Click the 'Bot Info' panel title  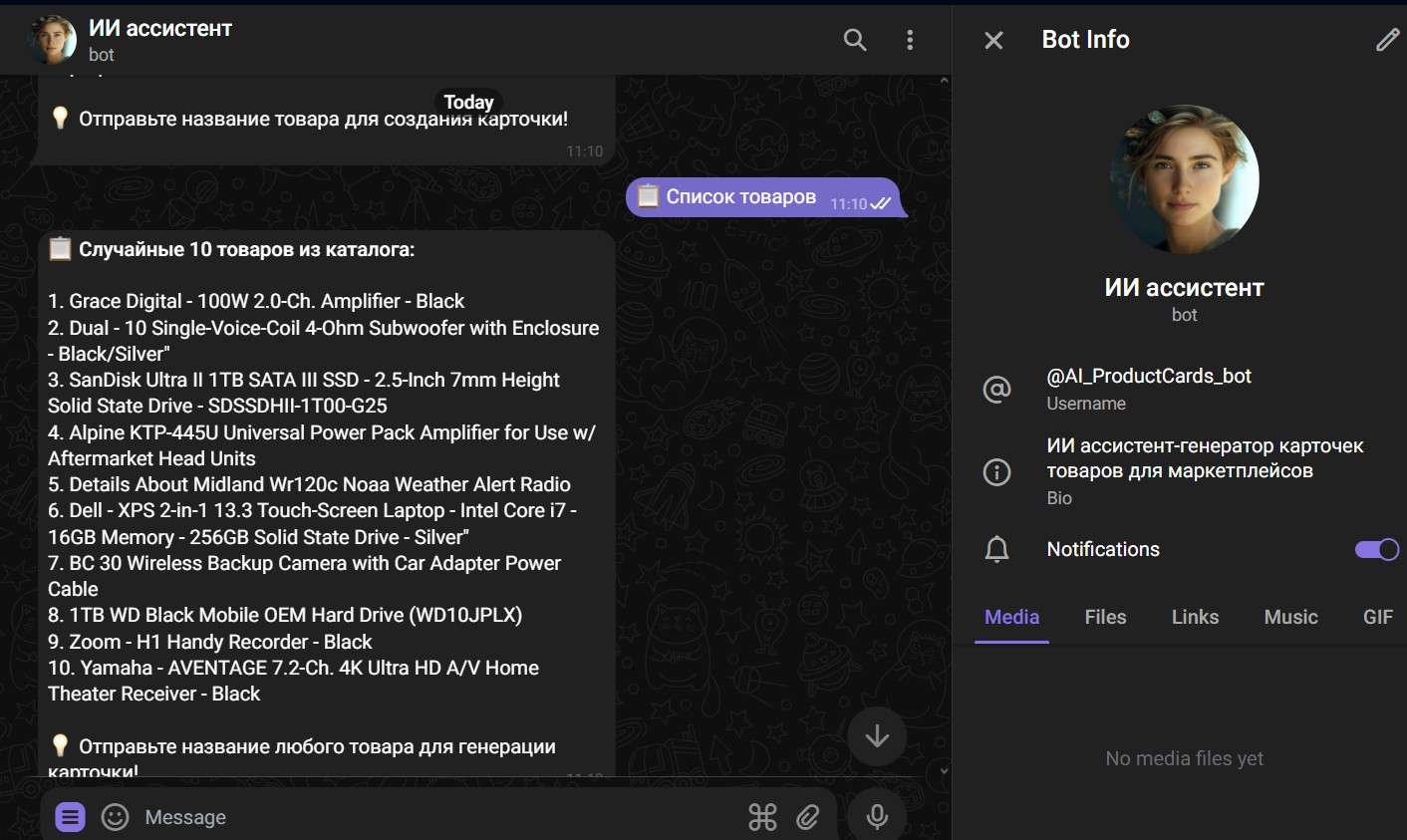click(1085, 40)
